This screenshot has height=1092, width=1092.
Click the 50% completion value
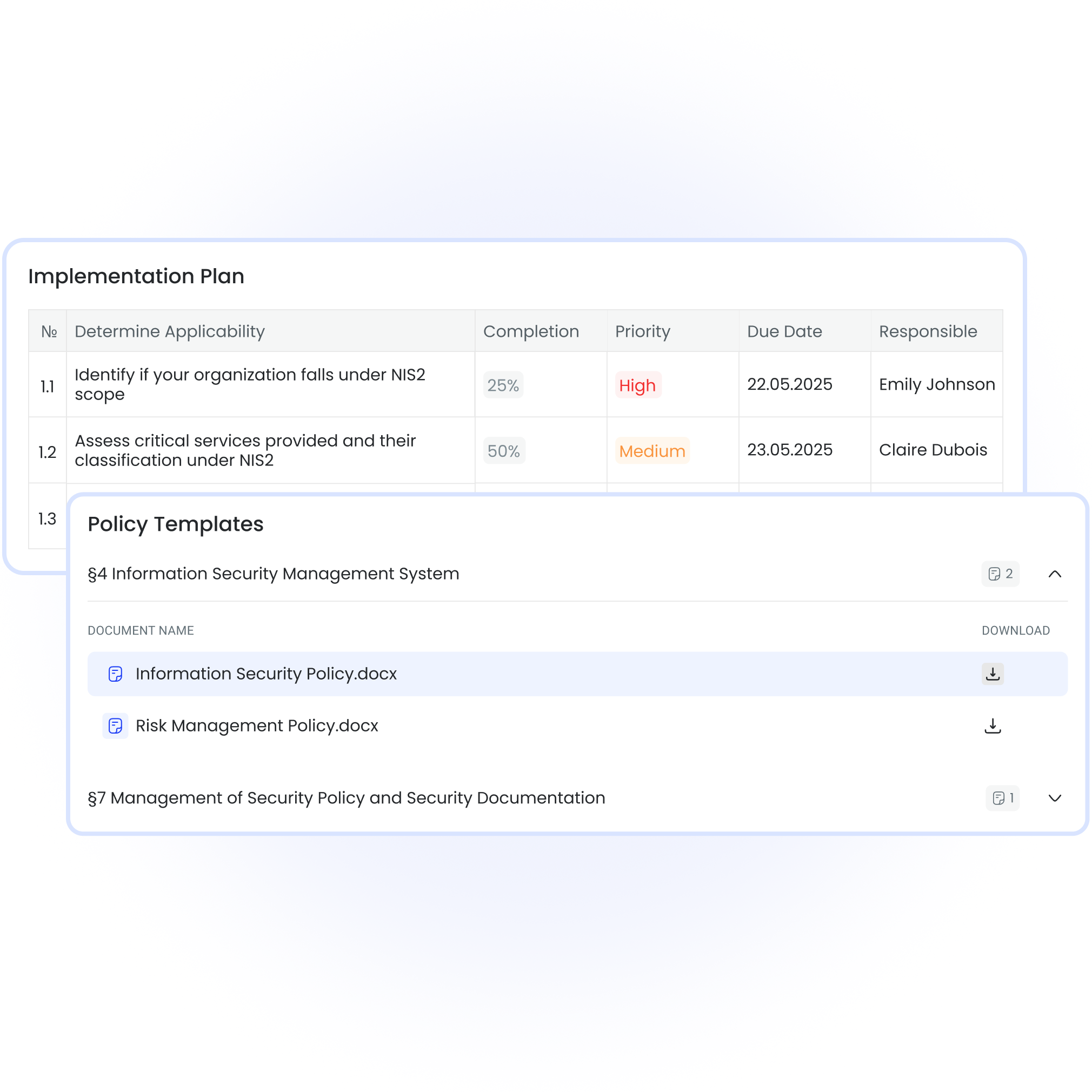coord(504,450)
